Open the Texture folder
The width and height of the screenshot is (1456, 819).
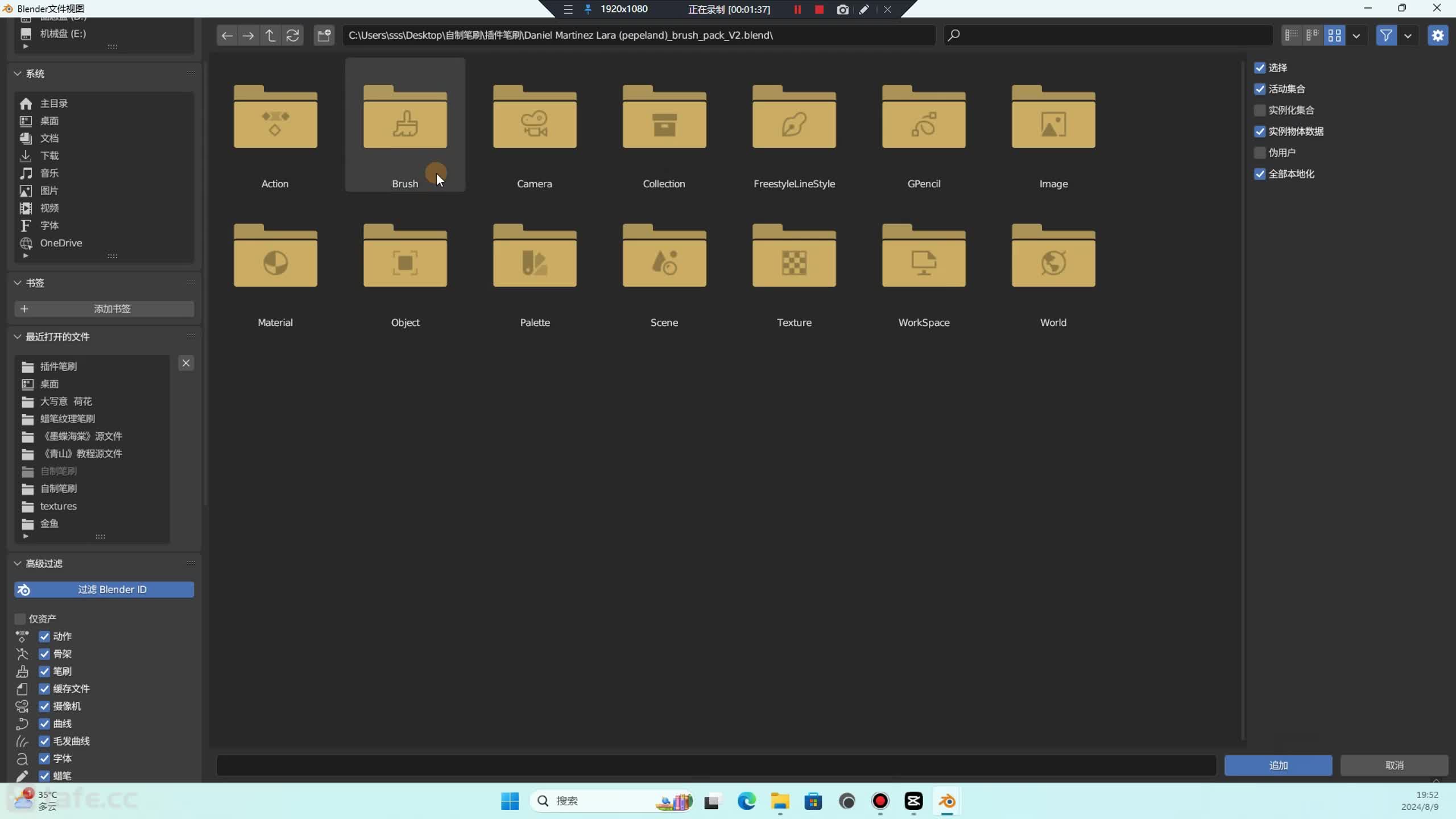pos(794,264)
